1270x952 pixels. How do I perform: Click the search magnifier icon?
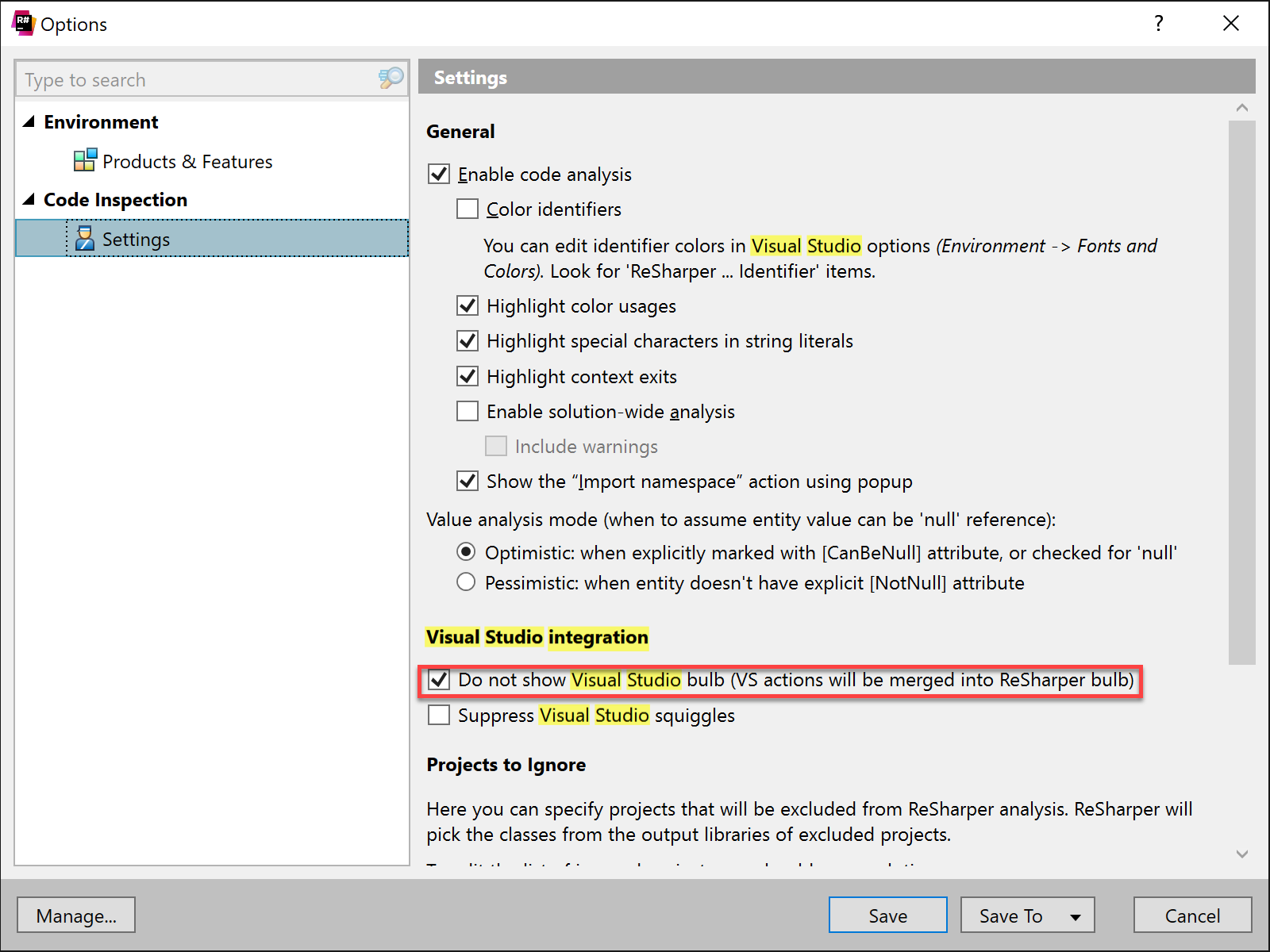pos(391,79)
